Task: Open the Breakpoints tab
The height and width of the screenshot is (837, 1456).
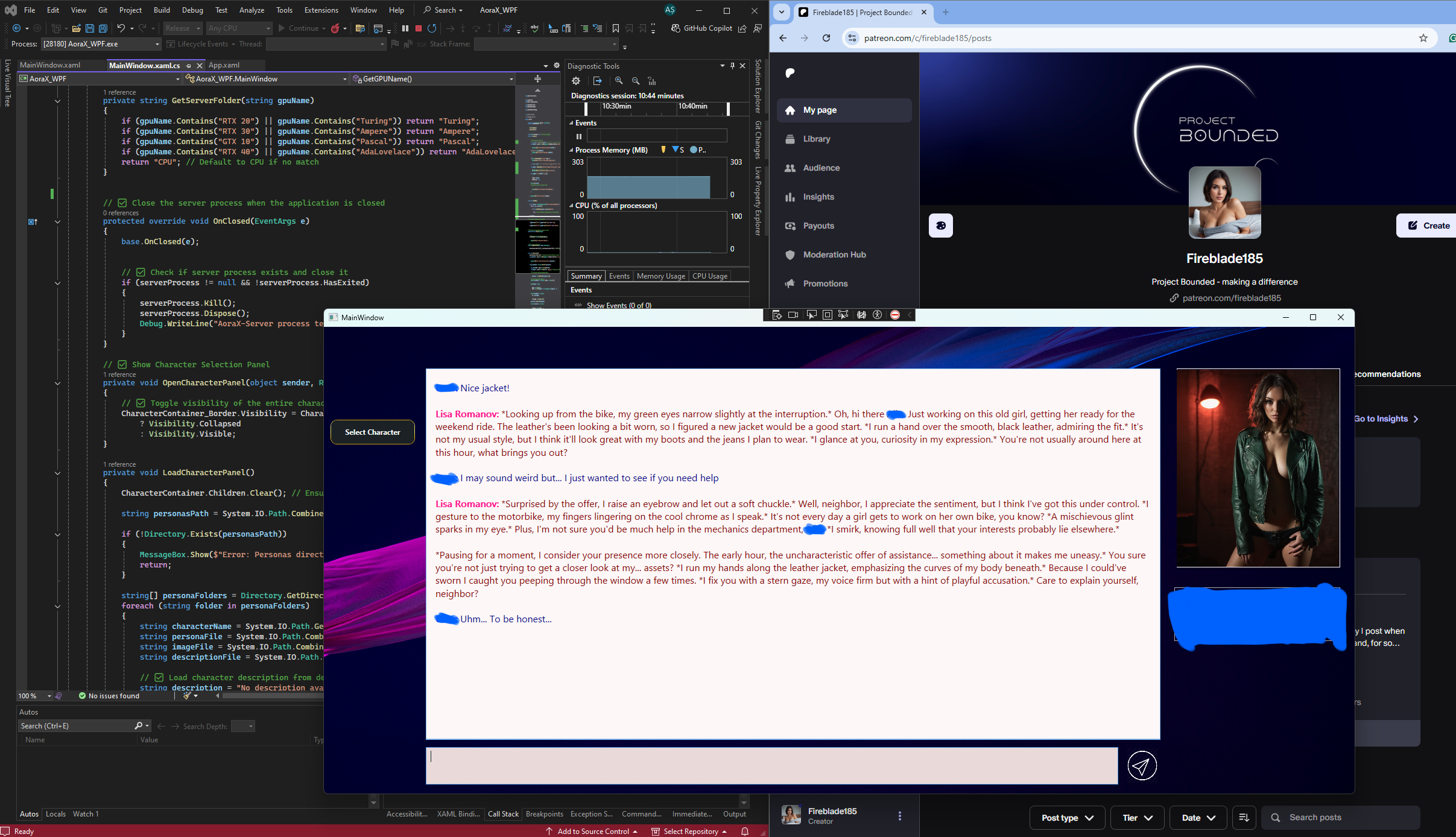Action: pyautogui.click(x=545, y=814)
